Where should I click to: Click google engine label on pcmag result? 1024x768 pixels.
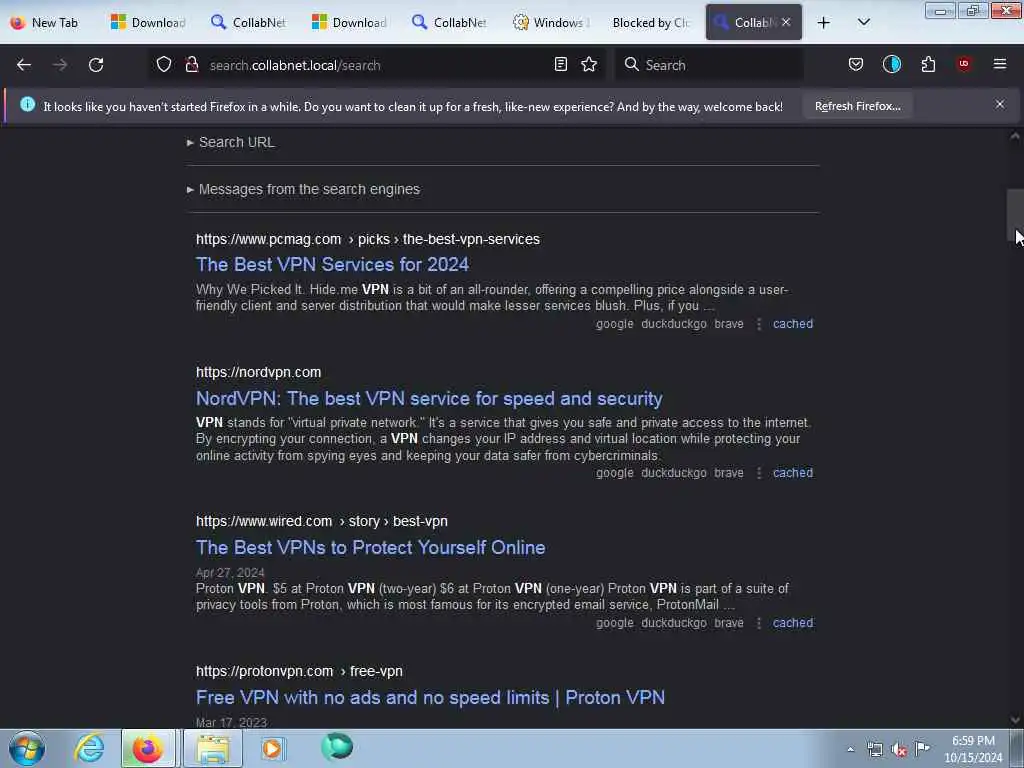pyautogui.click(x=615, y=324)
